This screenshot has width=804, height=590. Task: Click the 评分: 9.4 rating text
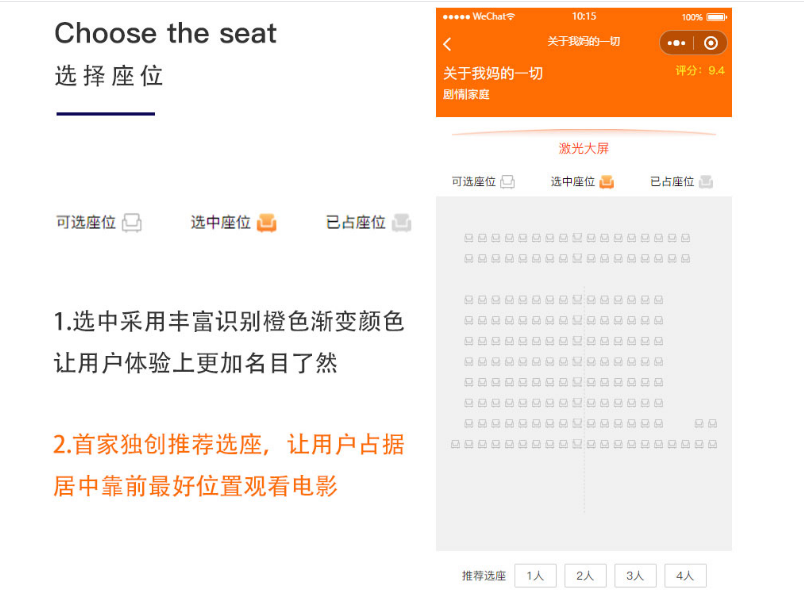pyautogui.click(x=700, y=71)
